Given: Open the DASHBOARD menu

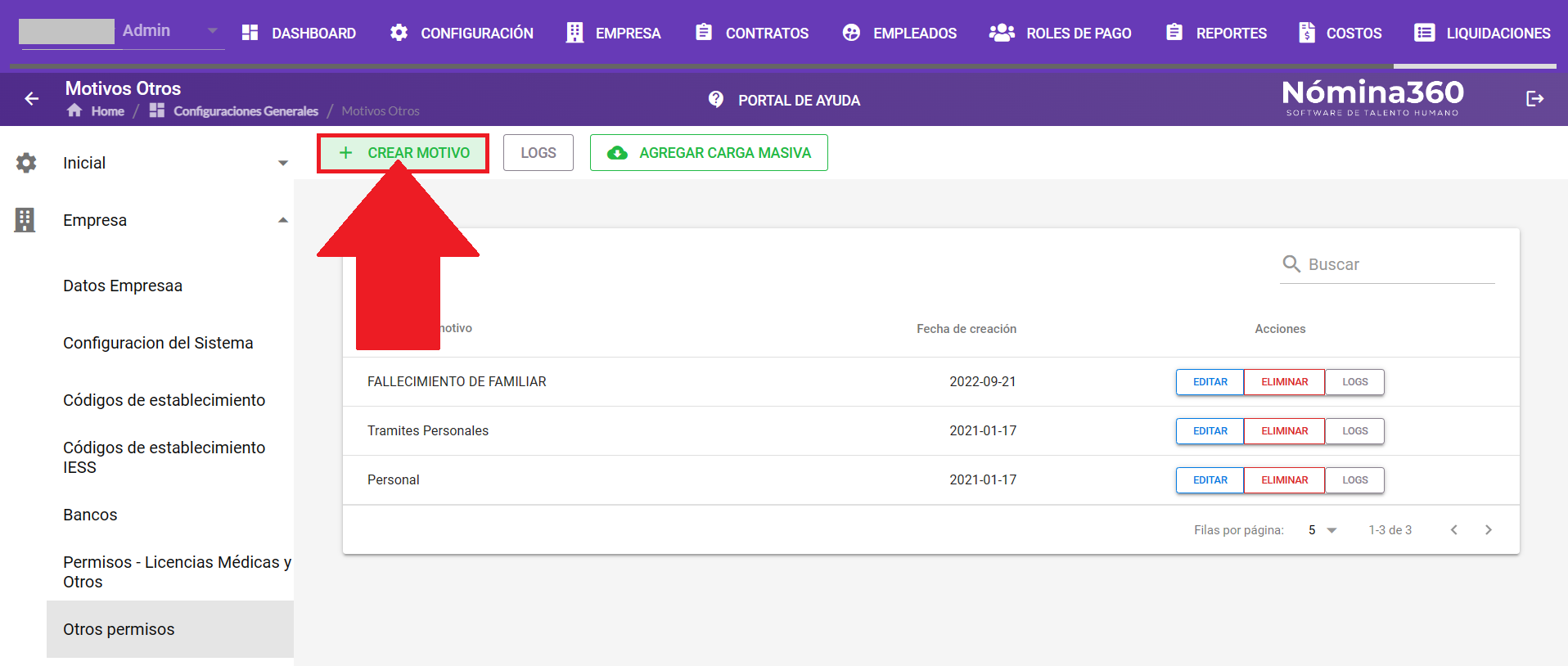Looking at the screenshot, I should 299,33.
